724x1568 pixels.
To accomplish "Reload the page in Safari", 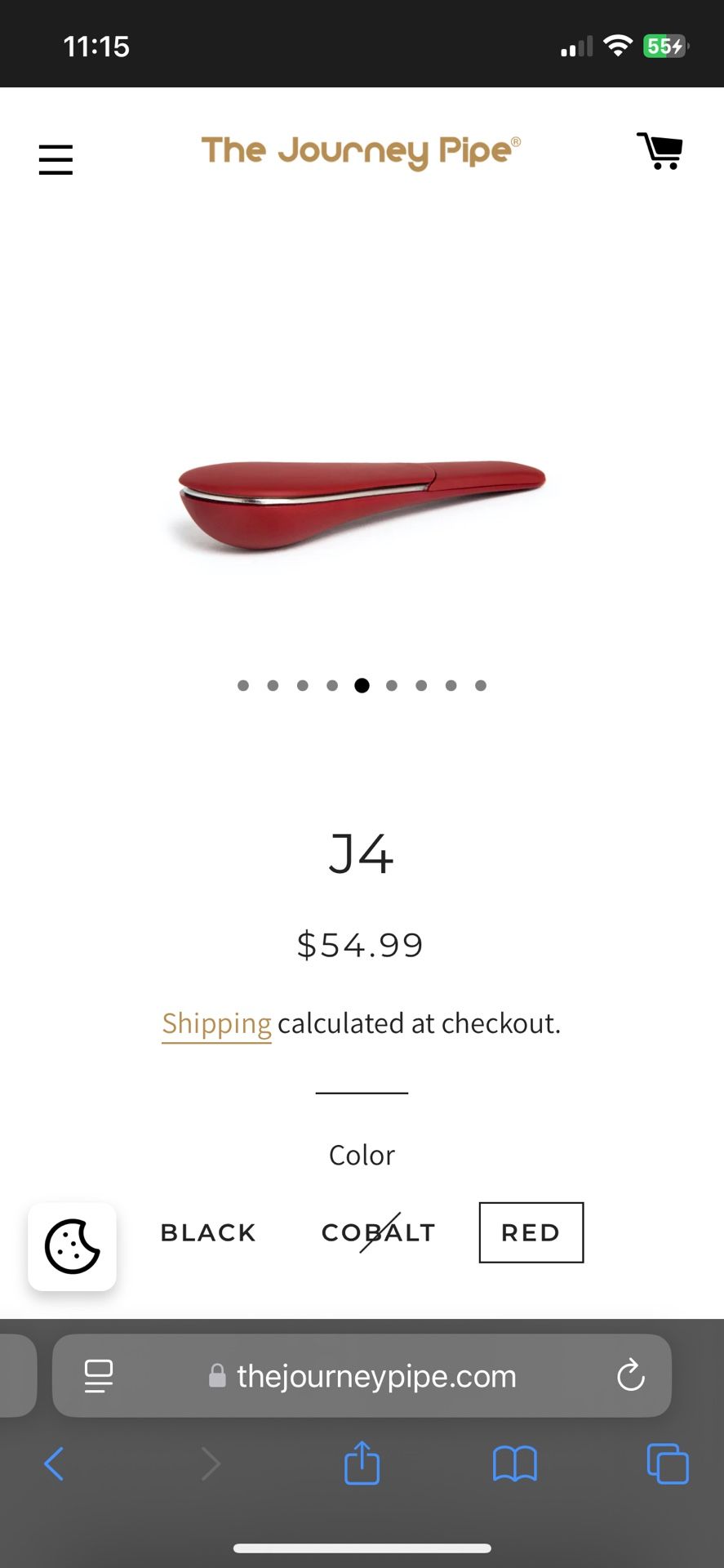I will click(630, 1376).
